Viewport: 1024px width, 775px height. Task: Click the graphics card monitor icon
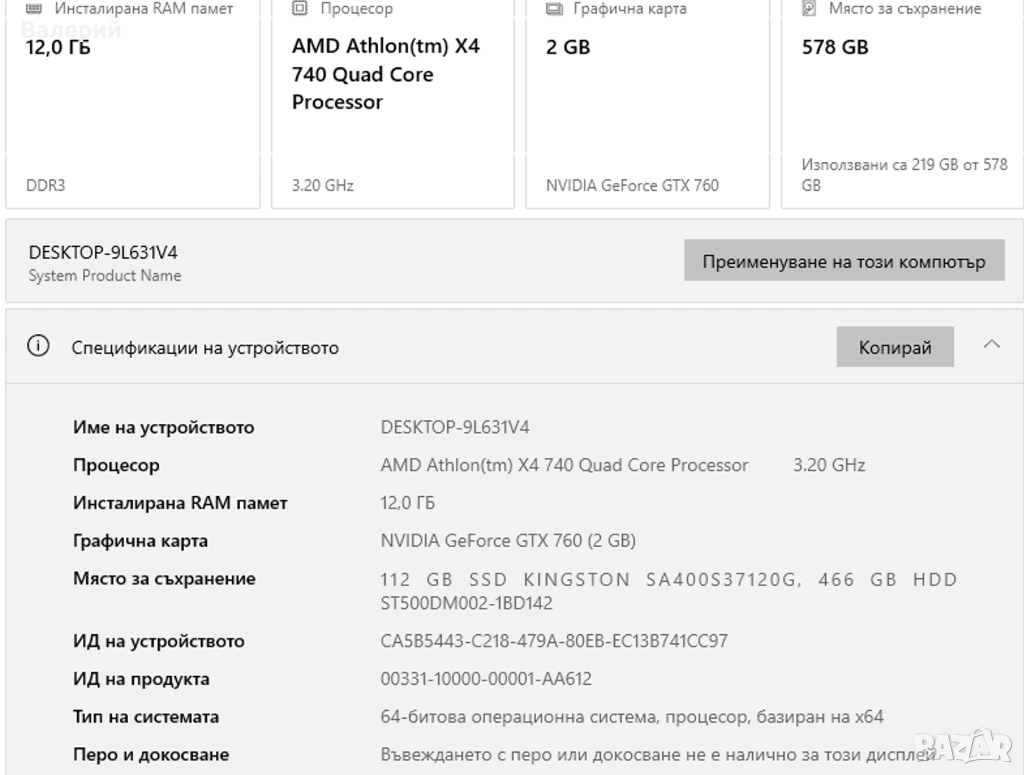pos(554,9)
